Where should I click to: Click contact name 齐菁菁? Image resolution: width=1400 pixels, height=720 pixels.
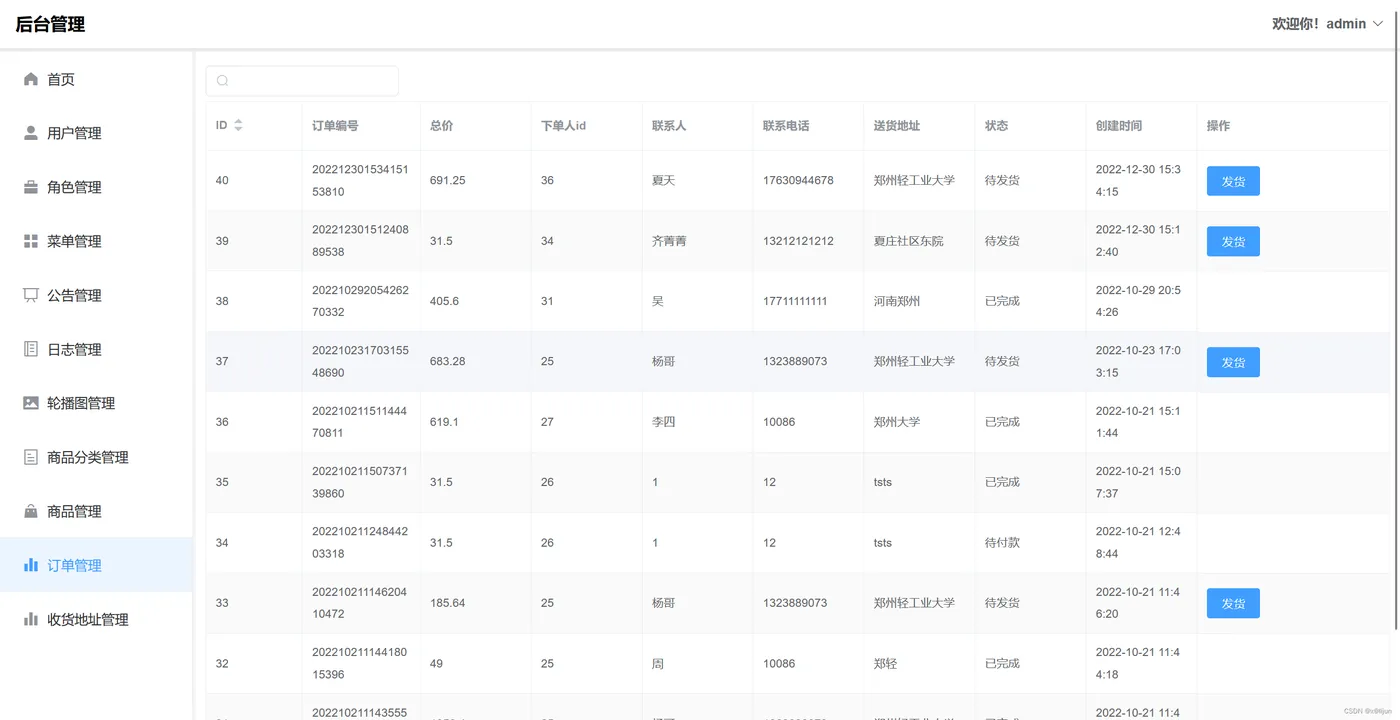[x=669, y=241]
